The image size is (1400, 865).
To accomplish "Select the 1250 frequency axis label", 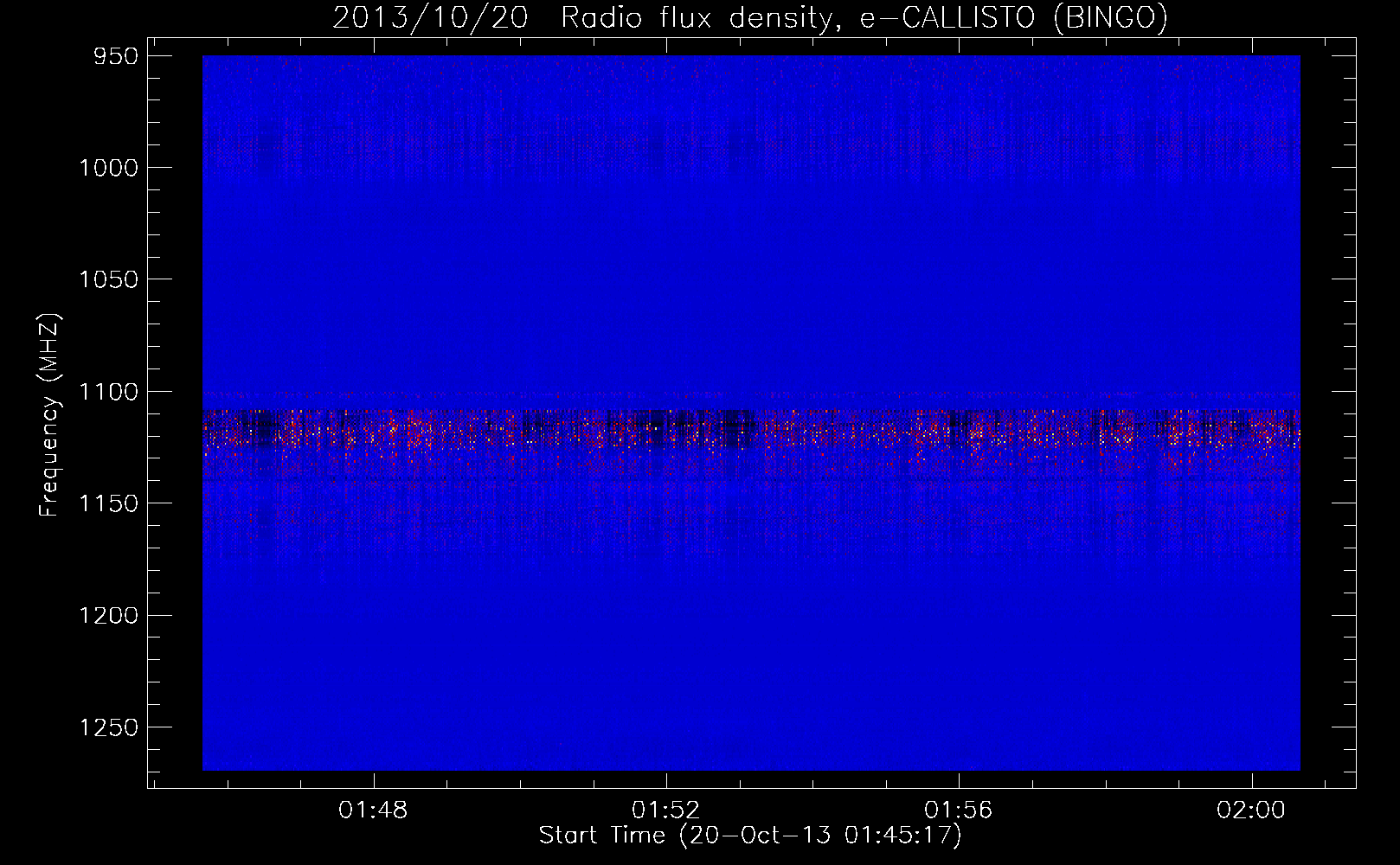I will pyautogui.click(x=108, y=727).
